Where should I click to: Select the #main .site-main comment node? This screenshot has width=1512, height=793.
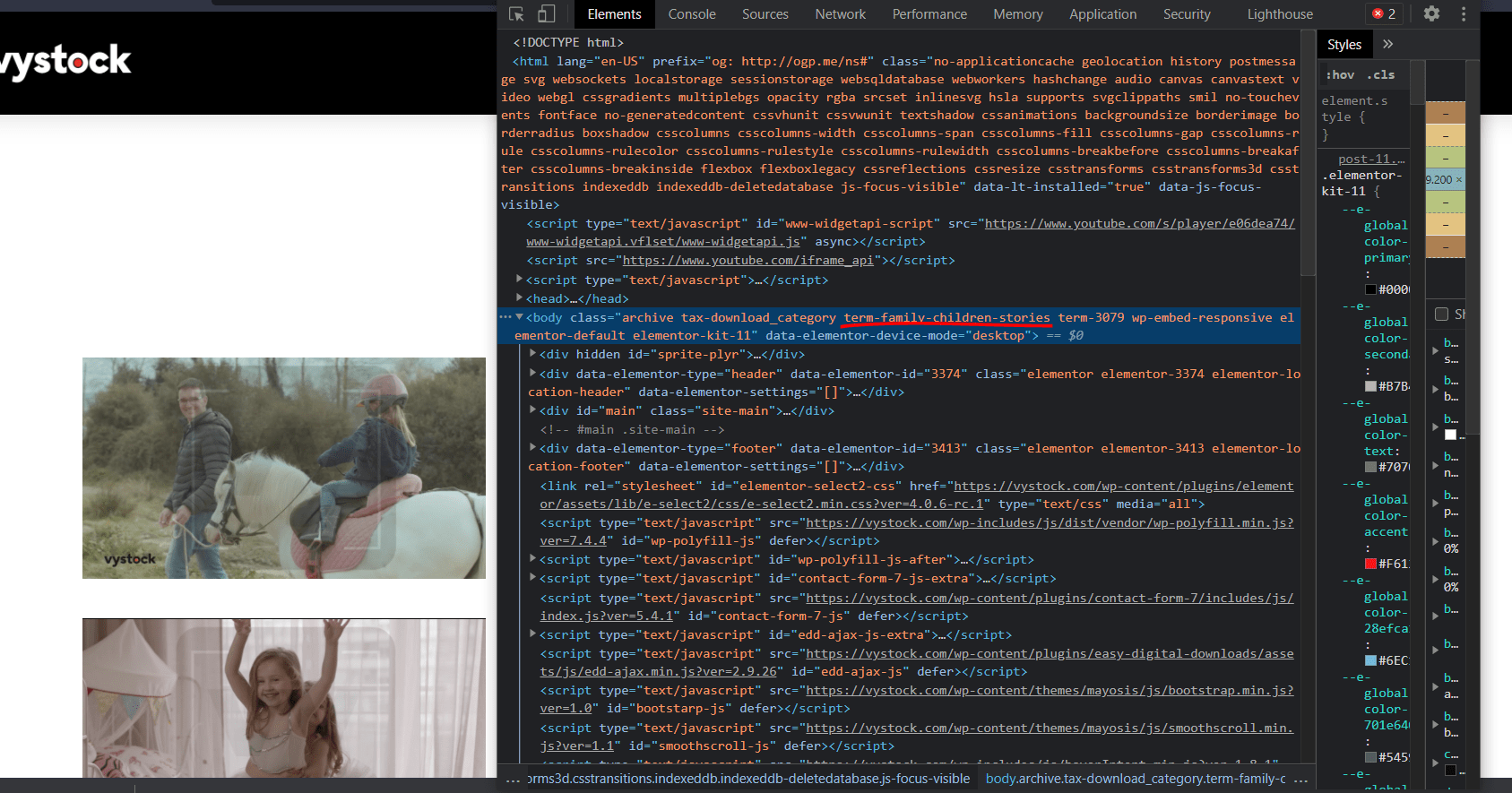click(x=632, y=429)
